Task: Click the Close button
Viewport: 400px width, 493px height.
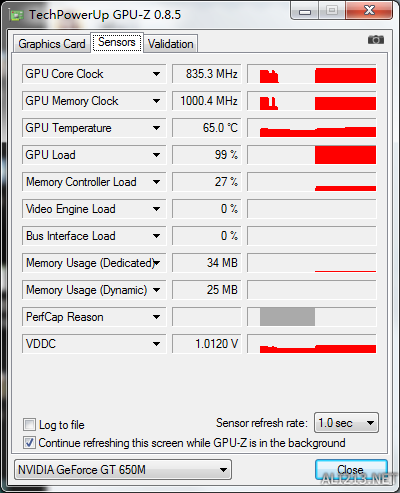Action: (x=351, y=470)
